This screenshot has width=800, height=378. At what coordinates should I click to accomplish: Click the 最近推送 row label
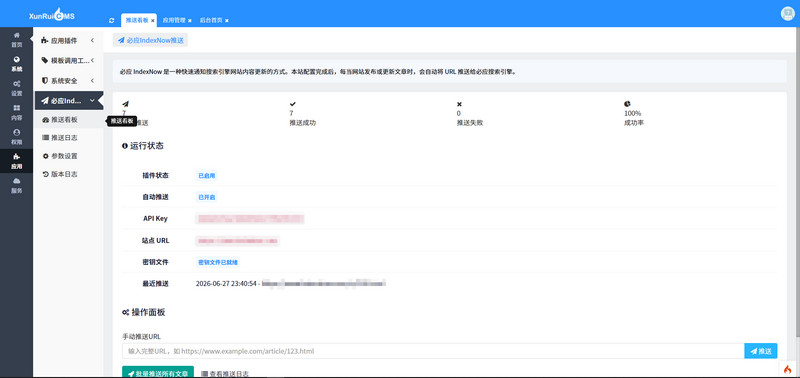pyautogui.click(x=155, y=284)
